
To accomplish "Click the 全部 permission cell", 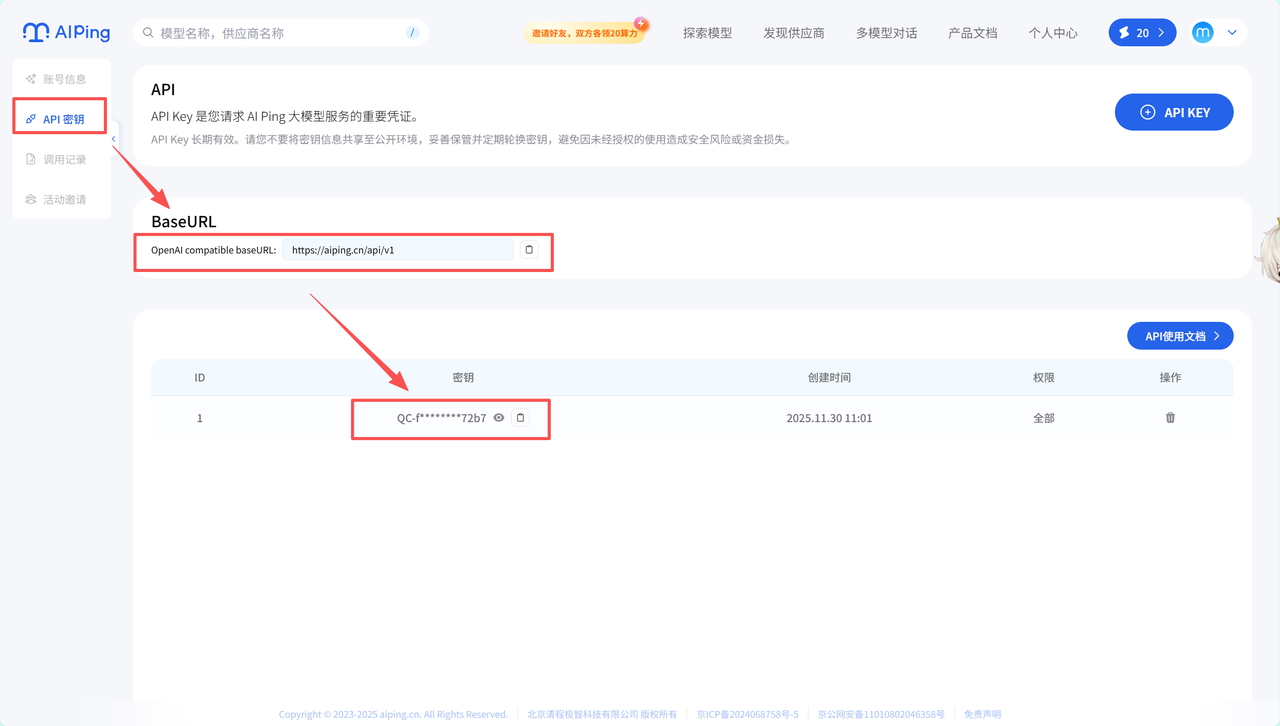I will (x=1044, y=418).
